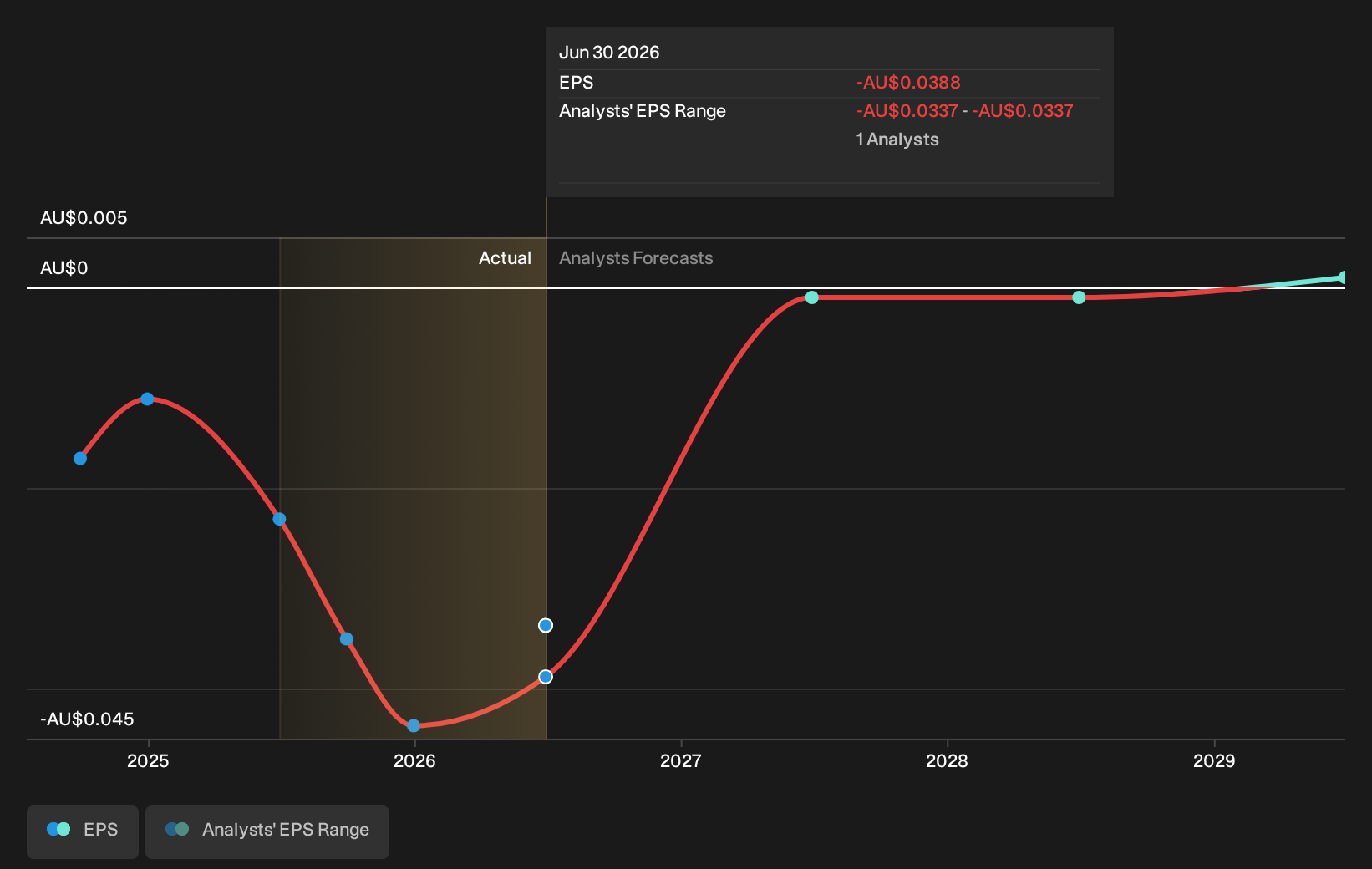
Task: Click the 1 Analysts tooltip text
Action: pyautogui.click(x=897, y=140)
